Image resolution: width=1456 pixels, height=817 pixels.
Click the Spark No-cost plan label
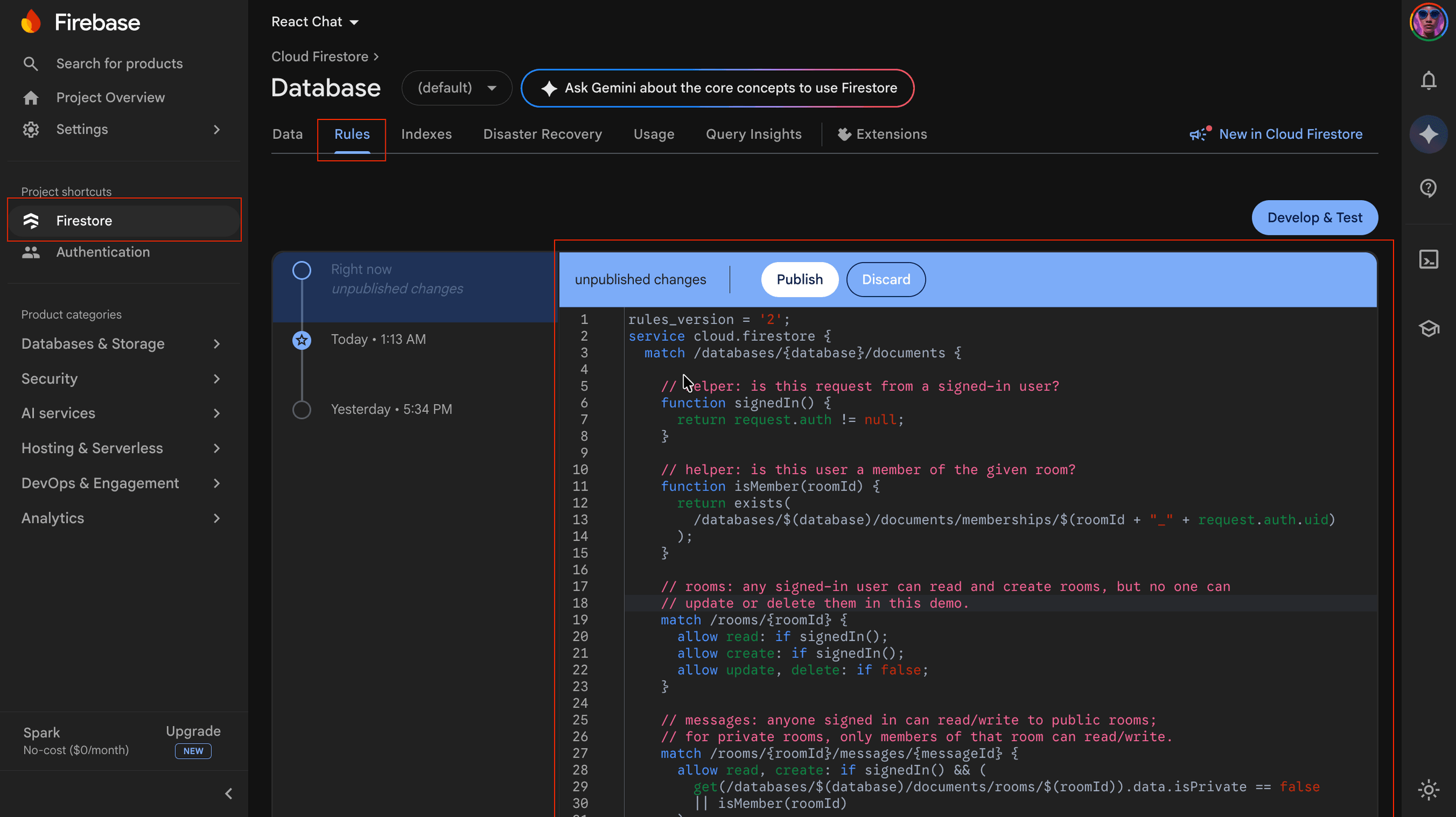[76, 741]
